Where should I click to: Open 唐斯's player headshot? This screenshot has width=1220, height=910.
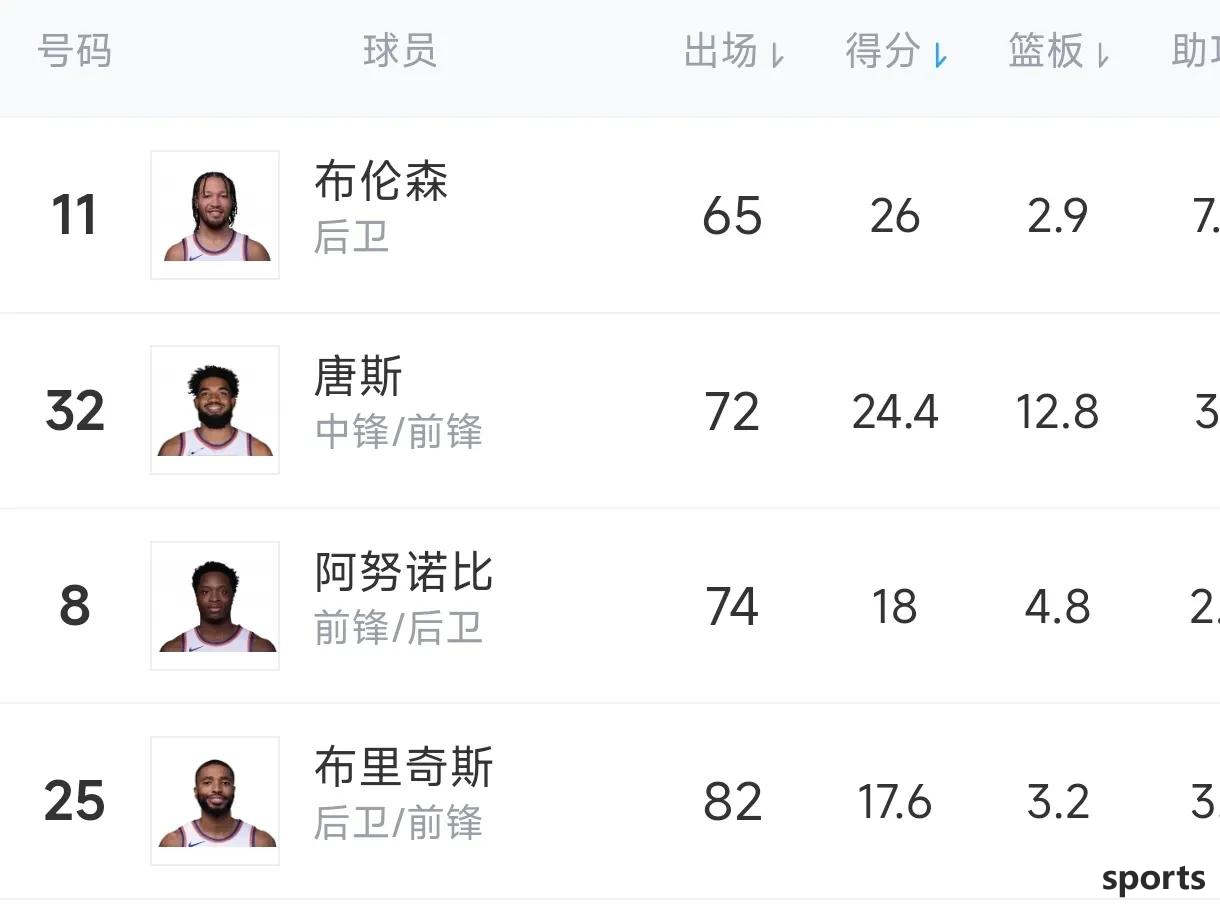[x=215, y=410]
